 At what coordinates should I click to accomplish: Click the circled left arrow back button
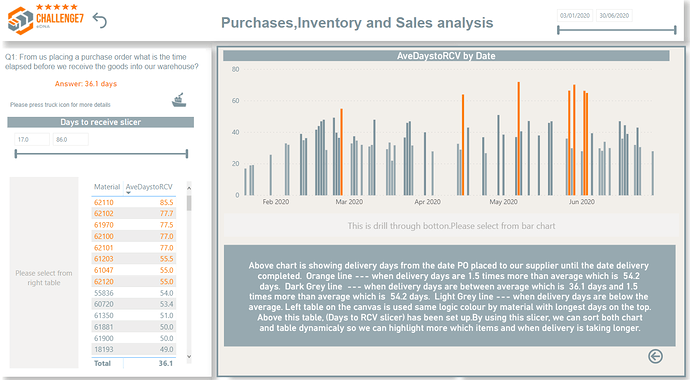pyautogui.click(x=655, y=356)
